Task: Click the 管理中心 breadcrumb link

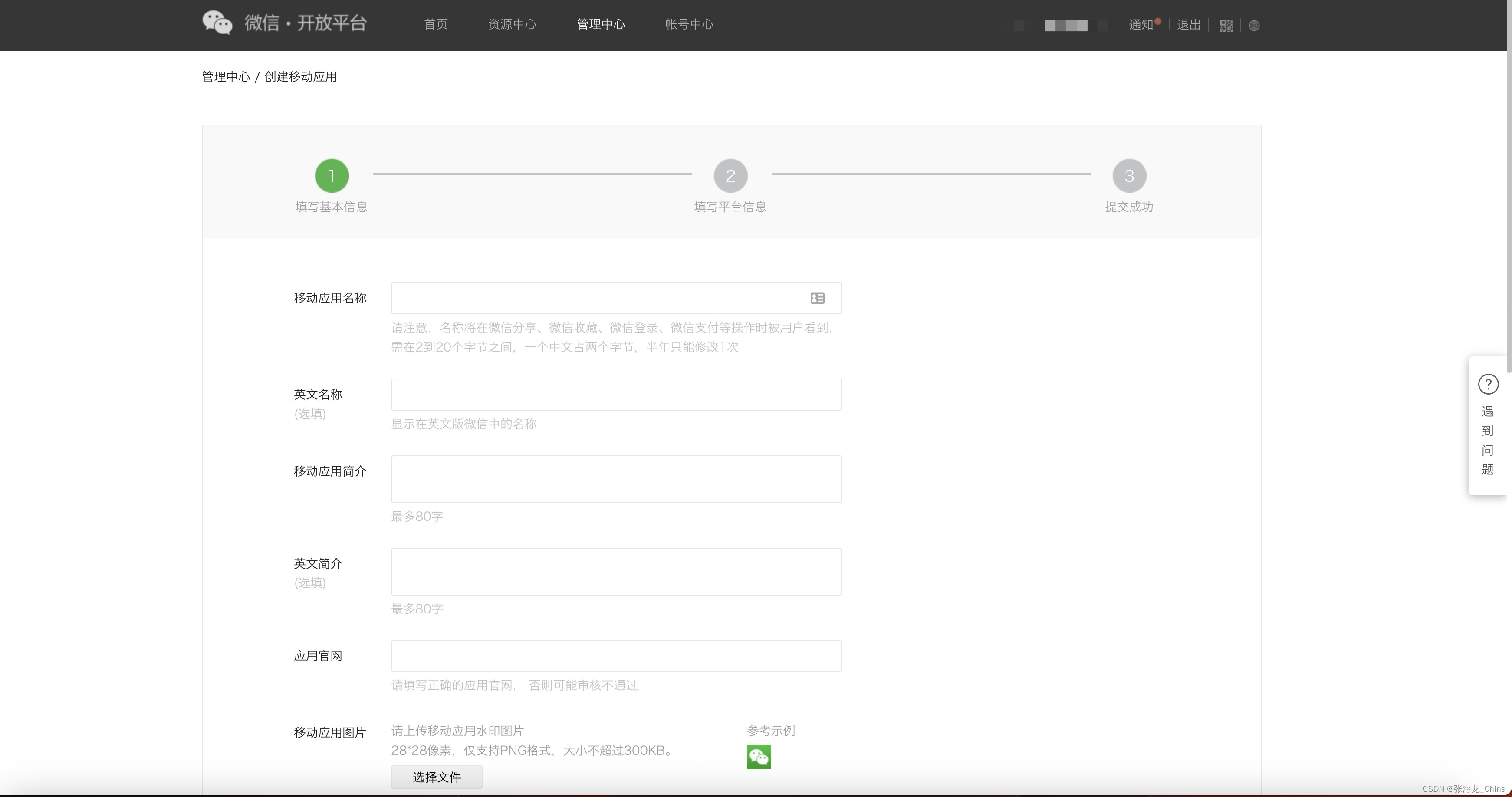Action: 226,77
